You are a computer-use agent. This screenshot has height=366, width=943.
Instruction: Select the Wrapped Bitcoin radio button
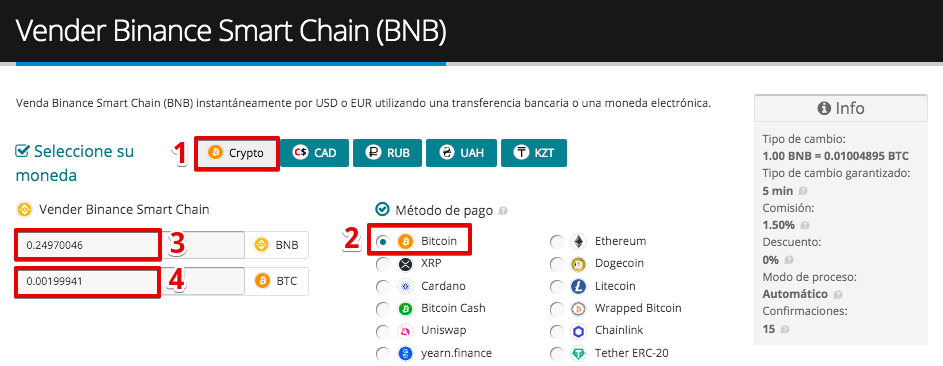pos(557,308)
